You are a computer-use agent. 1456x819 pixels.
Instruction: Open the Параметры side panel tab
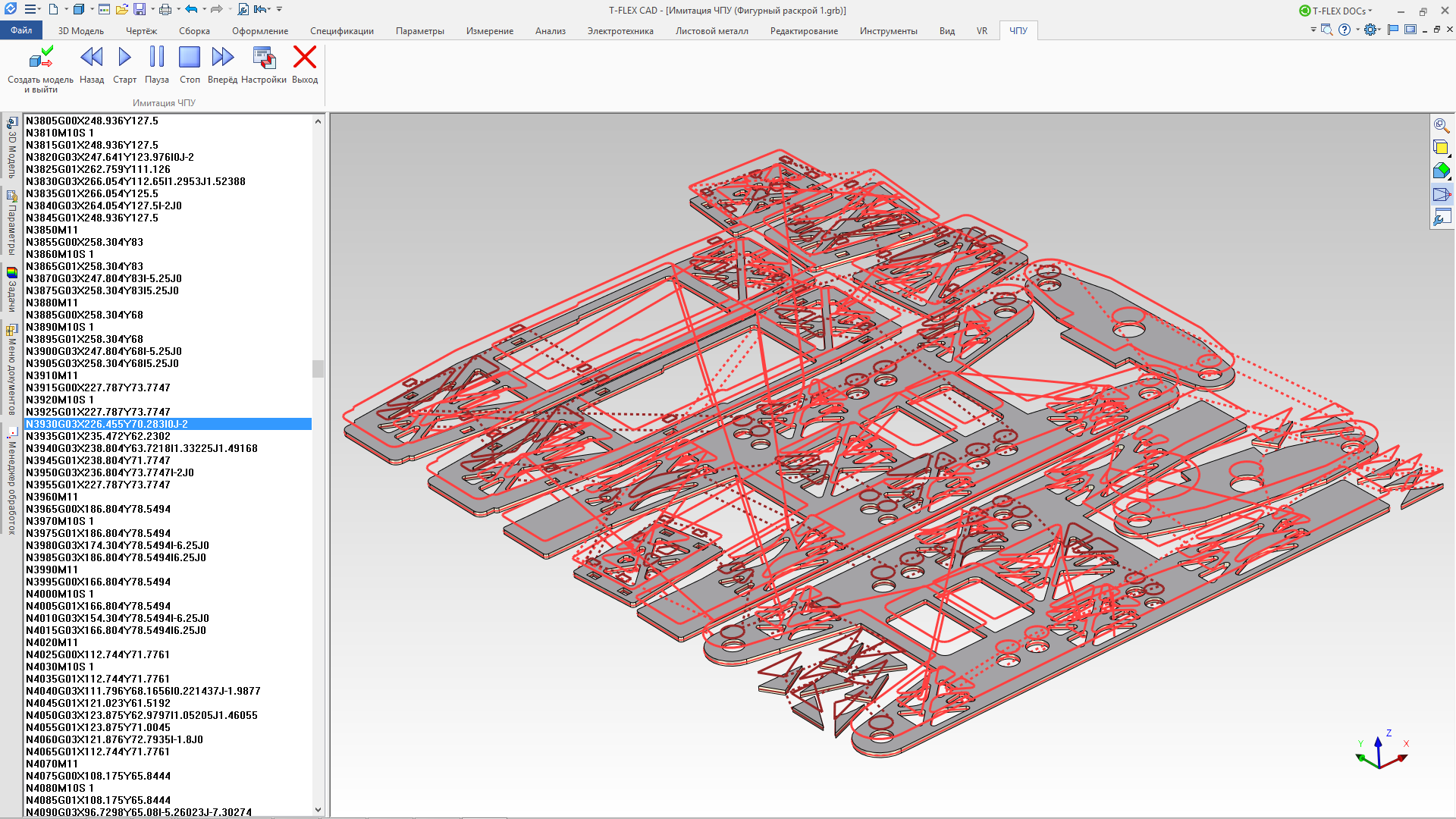tap(11, 222)
